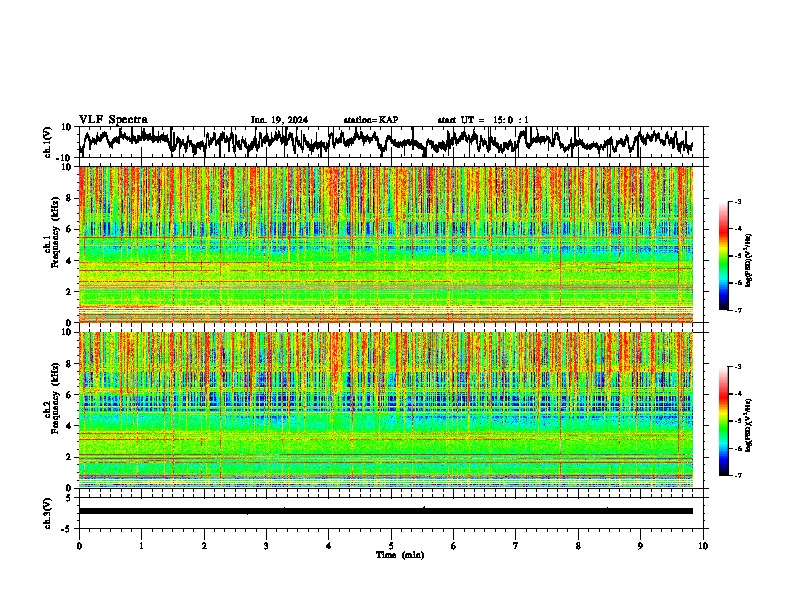Viewport: 792px width, 612px height.
Task: Click time axis tick label '2'
Action: [204, 546]
